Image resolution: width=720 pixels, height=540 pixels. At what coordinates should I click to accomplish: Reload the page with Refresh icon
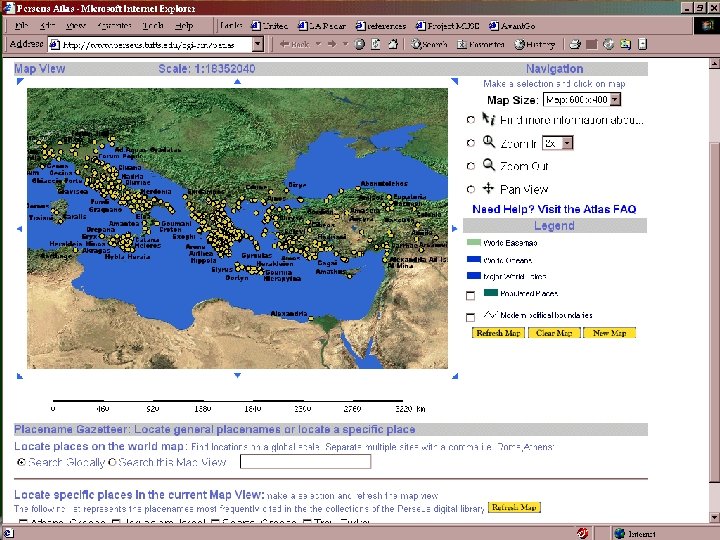point(376,44)
